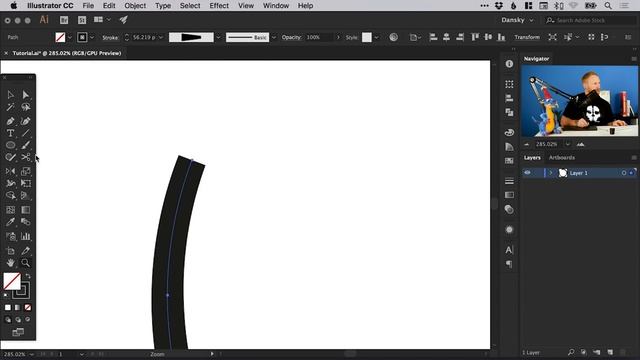Select the Lasso tool

[26, 107]
